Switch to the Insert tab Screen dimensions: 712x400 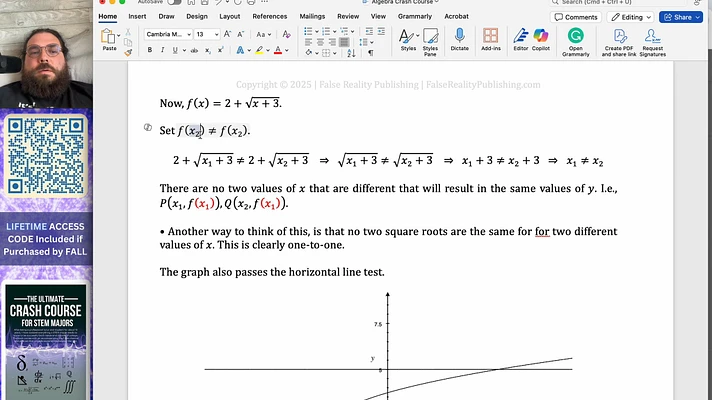pos(137,16)
